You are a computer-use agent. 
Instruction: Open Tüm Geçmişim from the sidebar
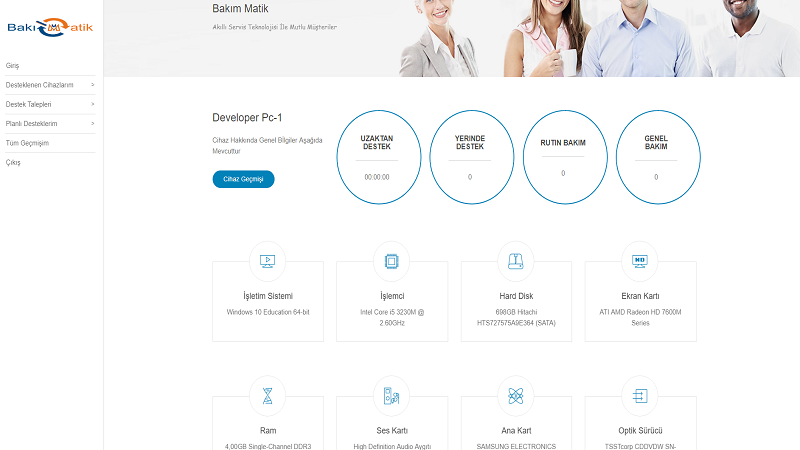27,143
